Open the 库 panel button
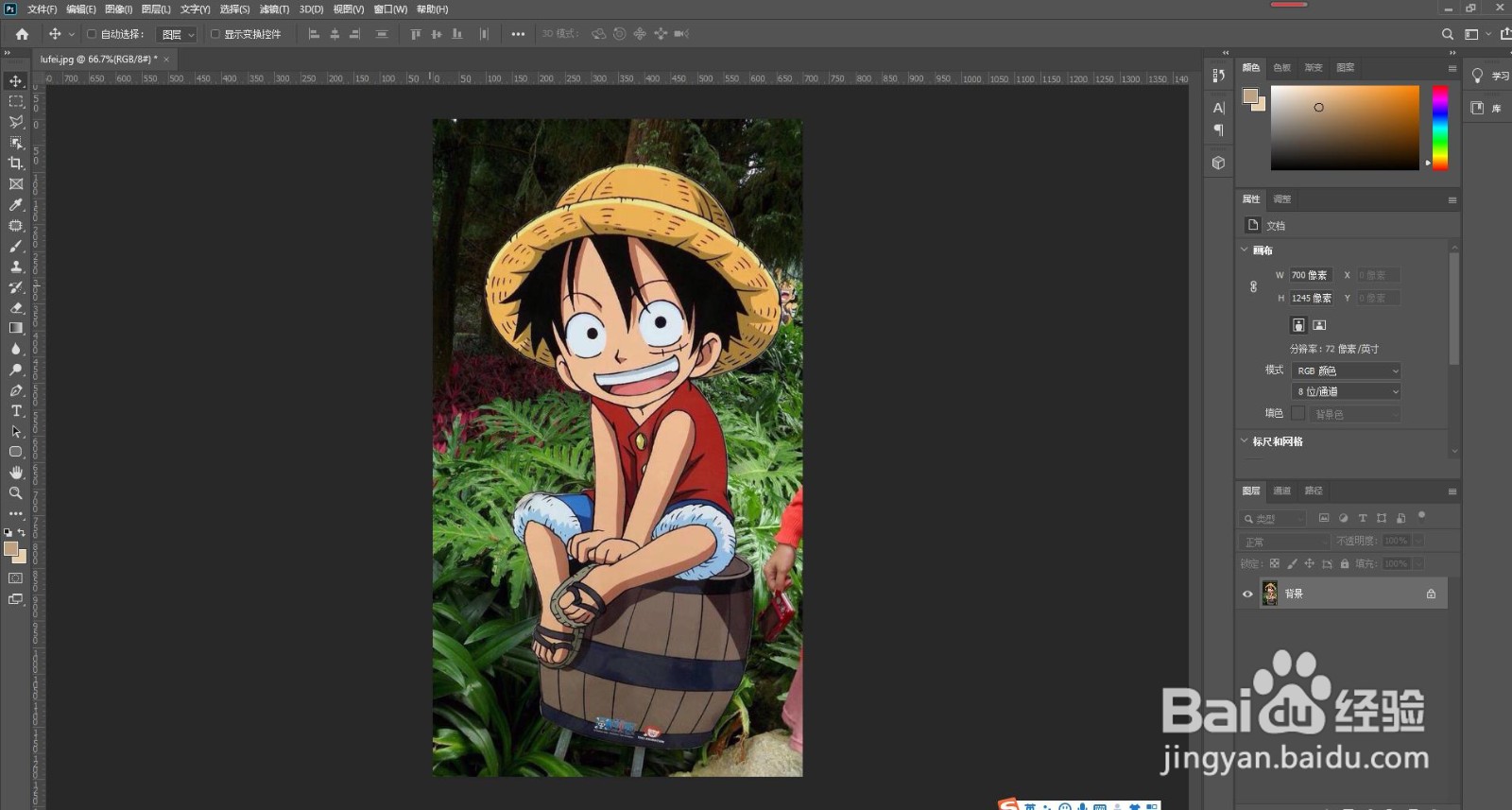This screenshot has height=810, width=1512. 1486,108
